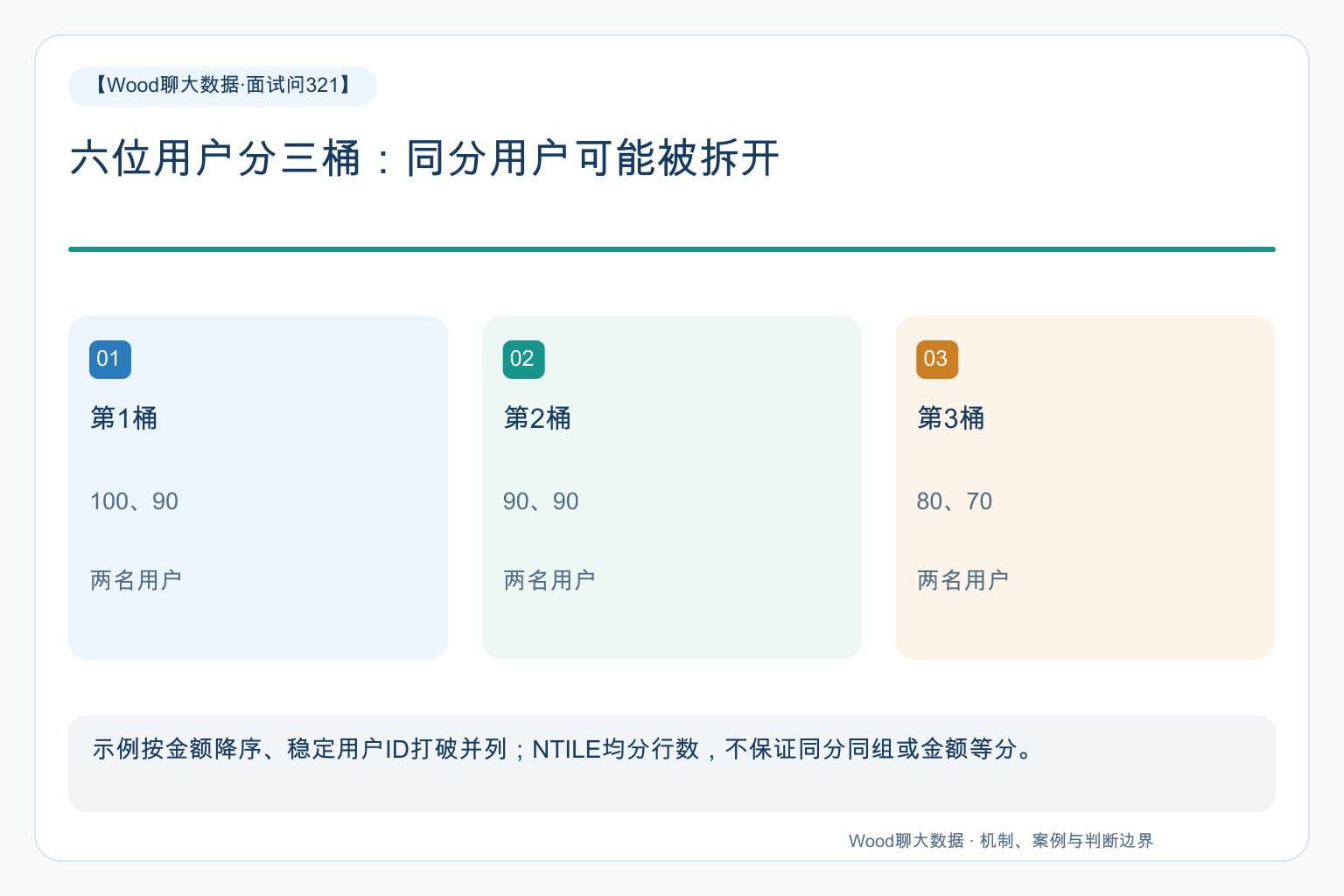Viewport: 1344px width, 896px height.
Task: Click the footer Wood聊大数据 · 机制、案例与判断边界
Action: click(x=1001, y=841)
